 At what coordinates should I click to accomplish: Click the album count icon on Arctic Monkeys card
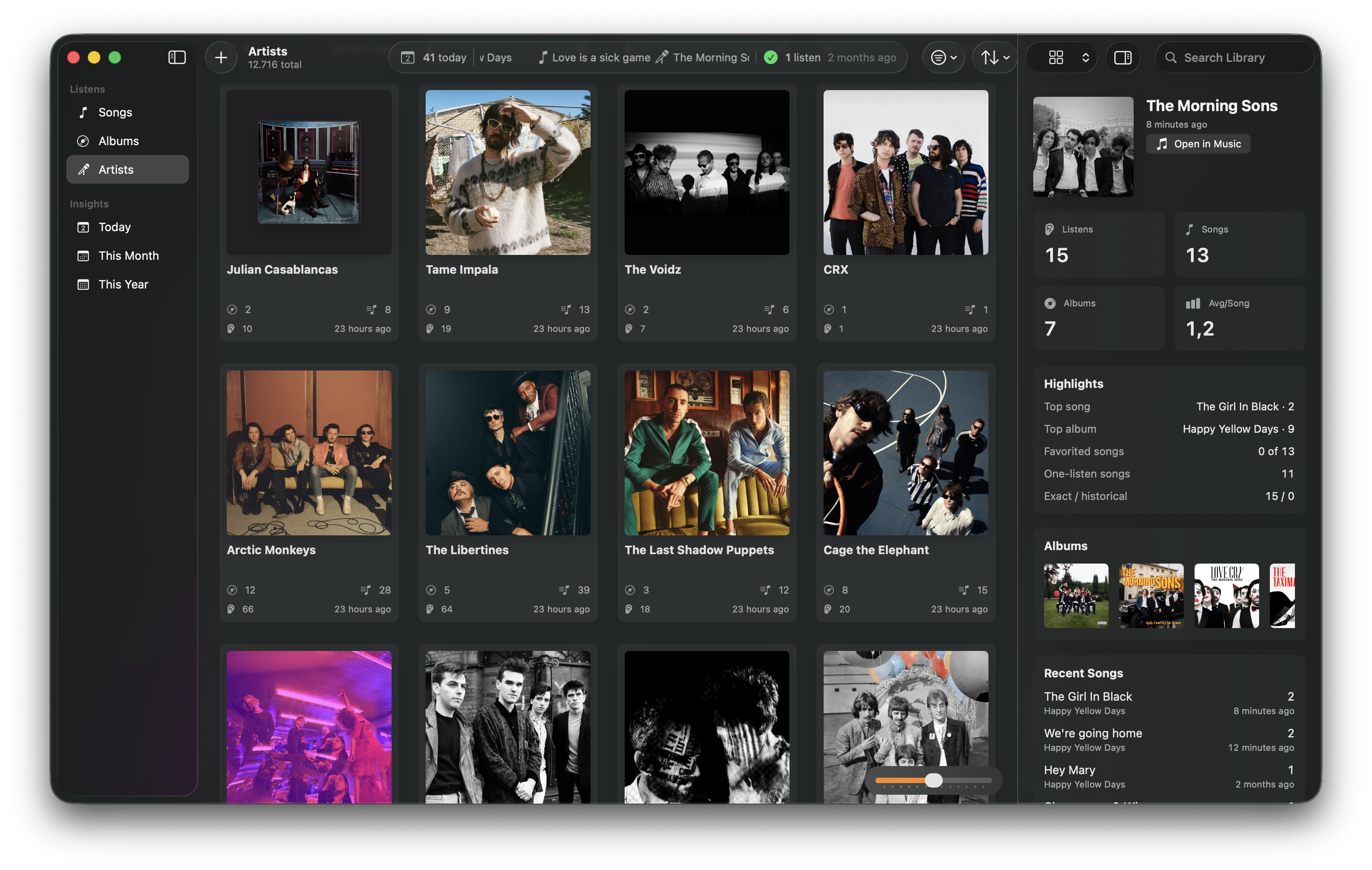click(x=232, y=590)
